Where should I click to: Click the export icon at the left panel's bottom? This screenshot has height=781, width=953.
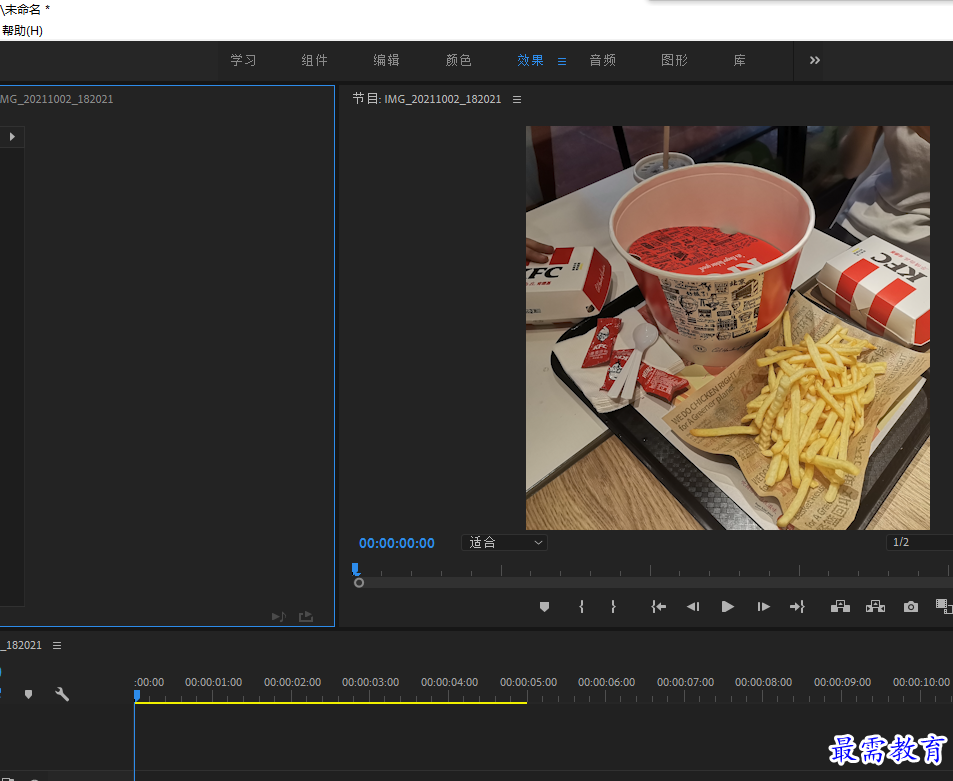(306, 617)
